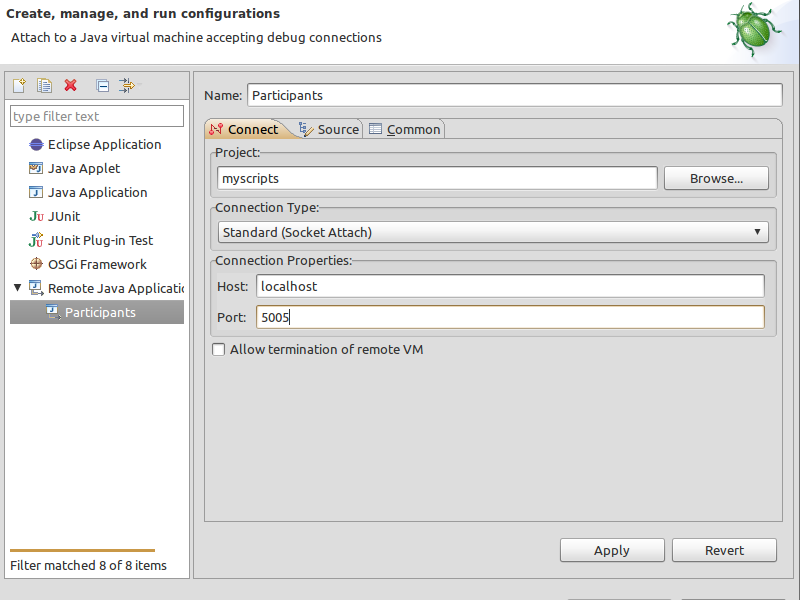The image size is (800, 600).
Task: Delete the selected launch configuration
Action: click(70, 85)
